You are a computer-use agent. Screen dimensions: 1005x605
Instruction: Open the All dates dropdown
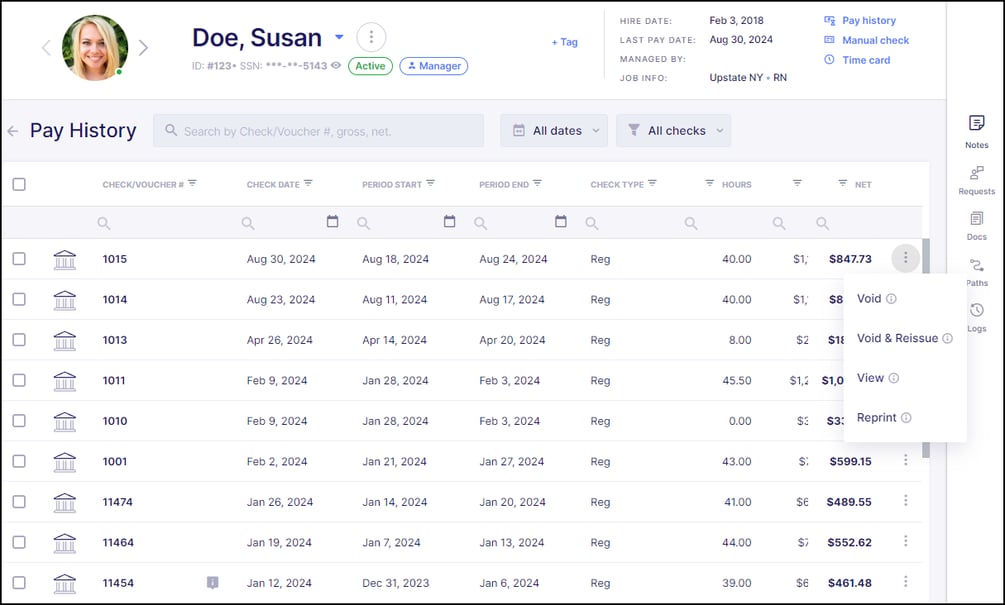pos(554,131)
